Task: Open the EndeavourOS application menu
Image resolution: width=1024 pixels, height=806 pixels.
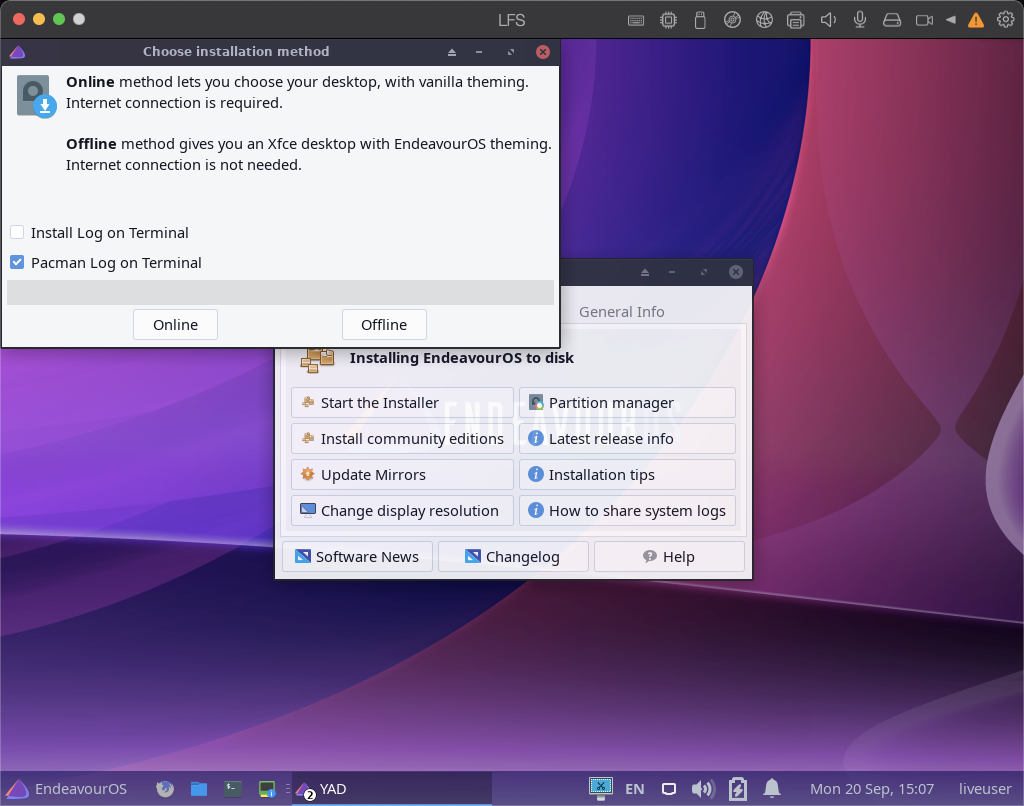Action: click(x=67, y=789)
